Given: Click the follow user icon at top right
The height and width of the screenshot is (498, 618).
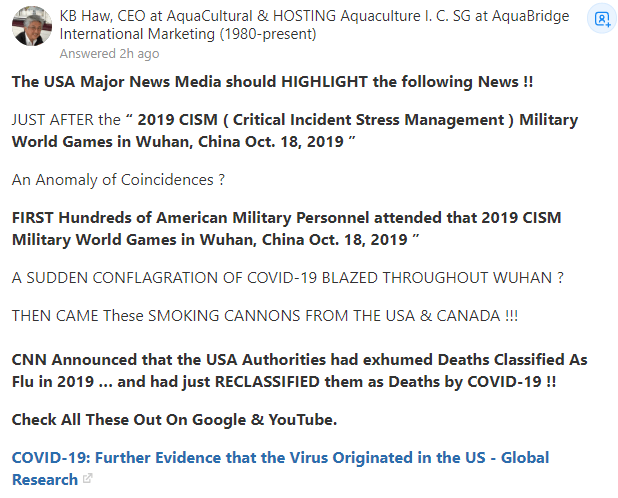Looking at the screenshot, I should pos(601,19).
